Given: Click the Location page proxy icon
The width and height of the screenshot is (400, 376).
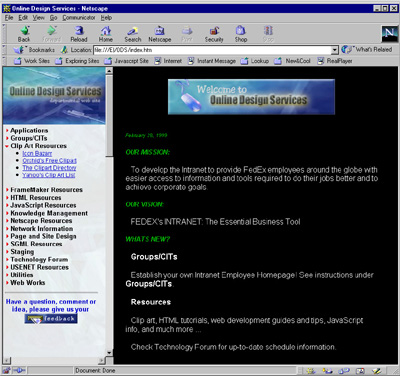Looking at the screenshot, I should pyautogui.click(x=64, y=50).
